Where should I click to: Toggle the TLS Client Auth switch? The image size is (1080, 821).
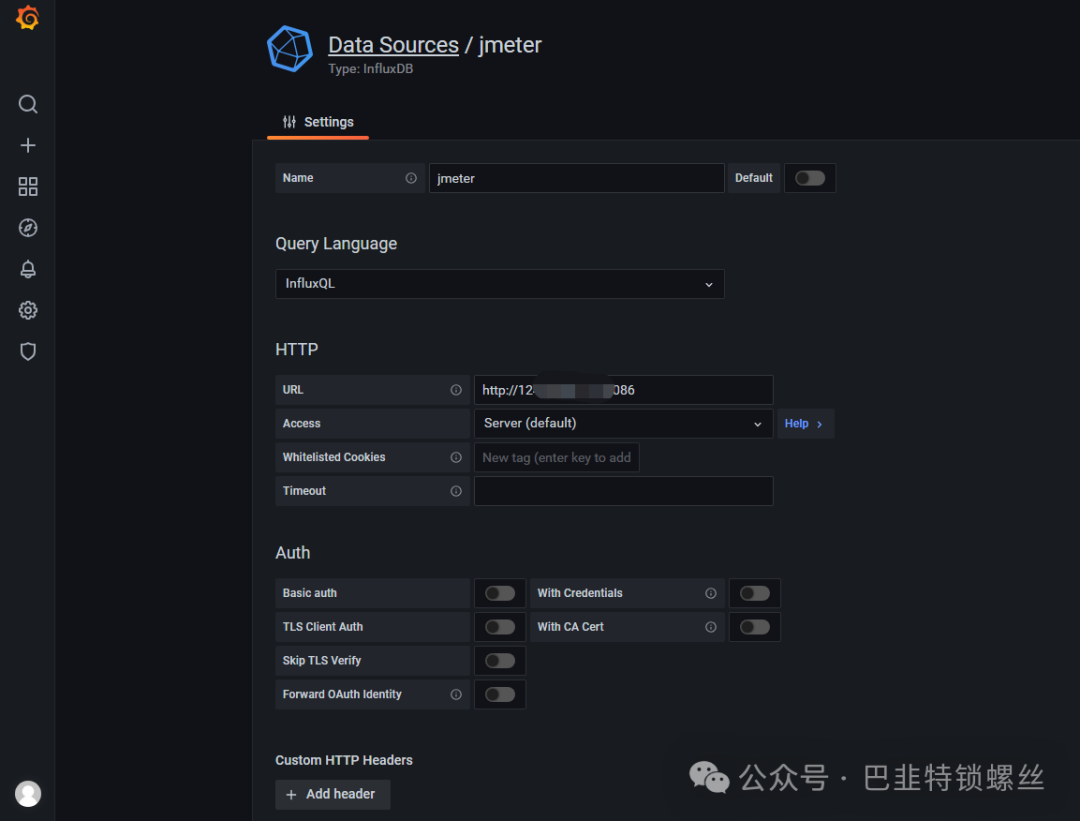click(x=500, y=627)
